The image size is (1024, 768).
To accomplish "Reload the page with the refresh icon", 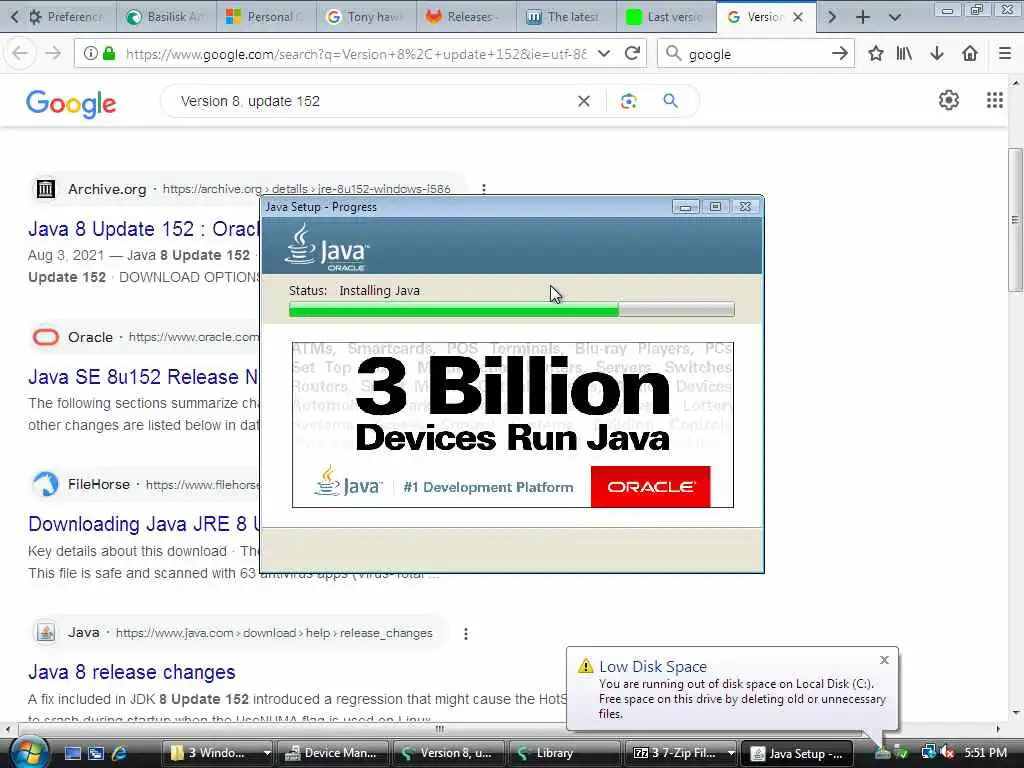I will 632,54.
